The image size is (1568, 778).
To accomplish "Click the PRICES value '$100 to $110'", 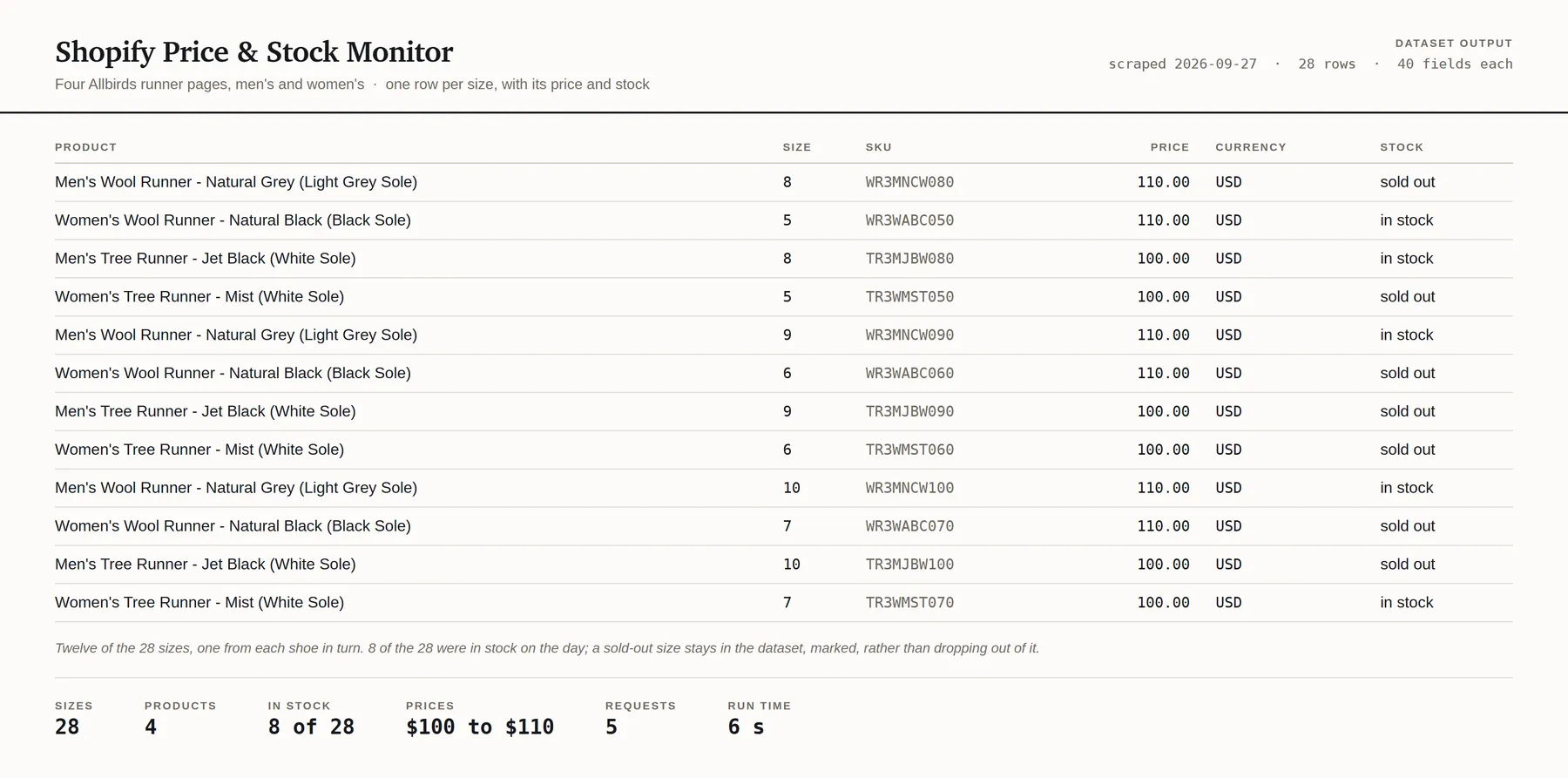I will pos(480,727).
